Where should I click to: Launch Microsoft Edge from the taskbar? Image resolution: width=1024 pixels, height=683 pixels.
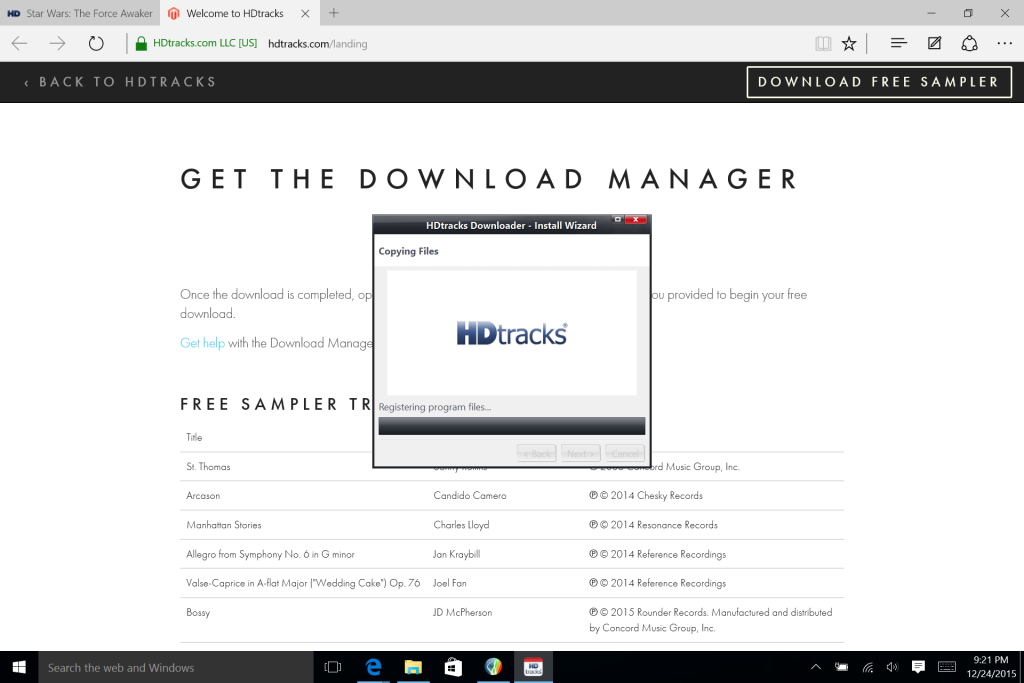pos(374,667)
